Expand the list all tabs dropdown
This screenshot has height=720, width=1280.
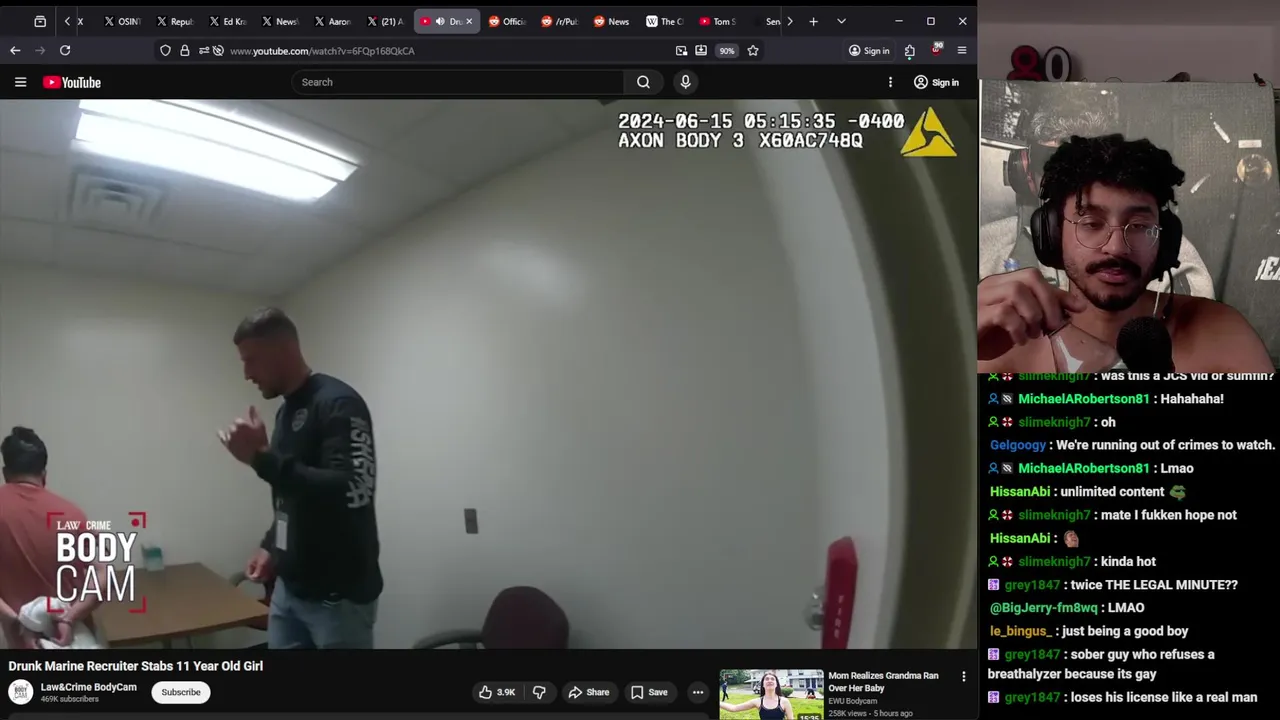(x=841, y=21)
